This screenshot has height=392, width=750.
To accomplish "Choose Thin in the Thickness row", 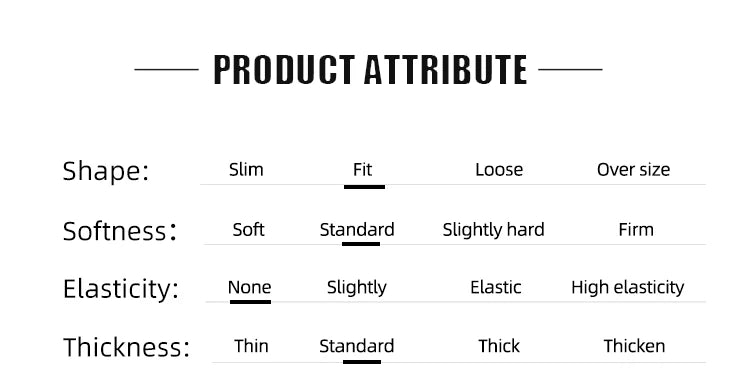I will click(251, 346).
